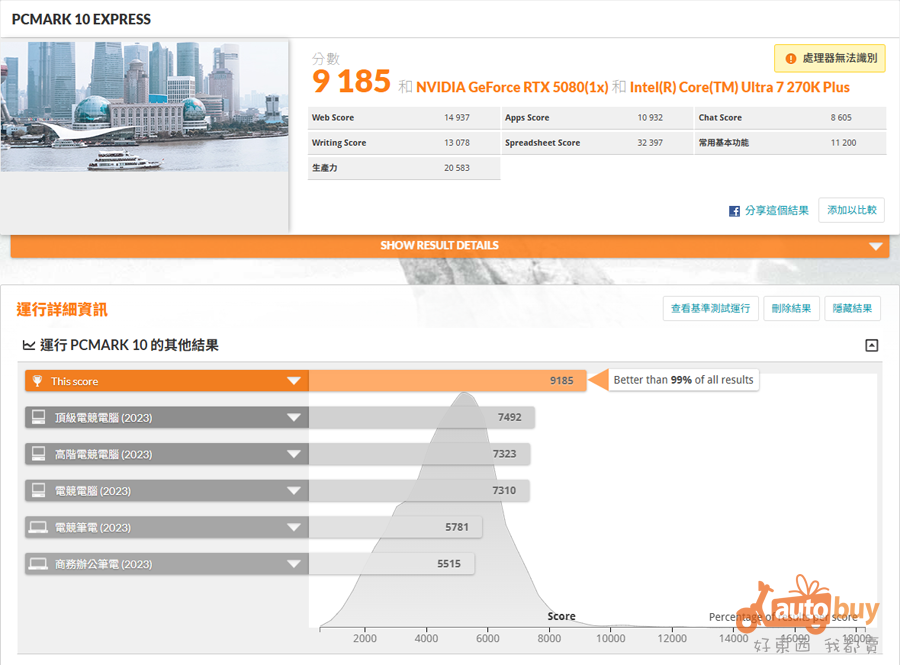Click the desktop icon for 頂級電競電腦 (2023)

(x=39, y=417)
